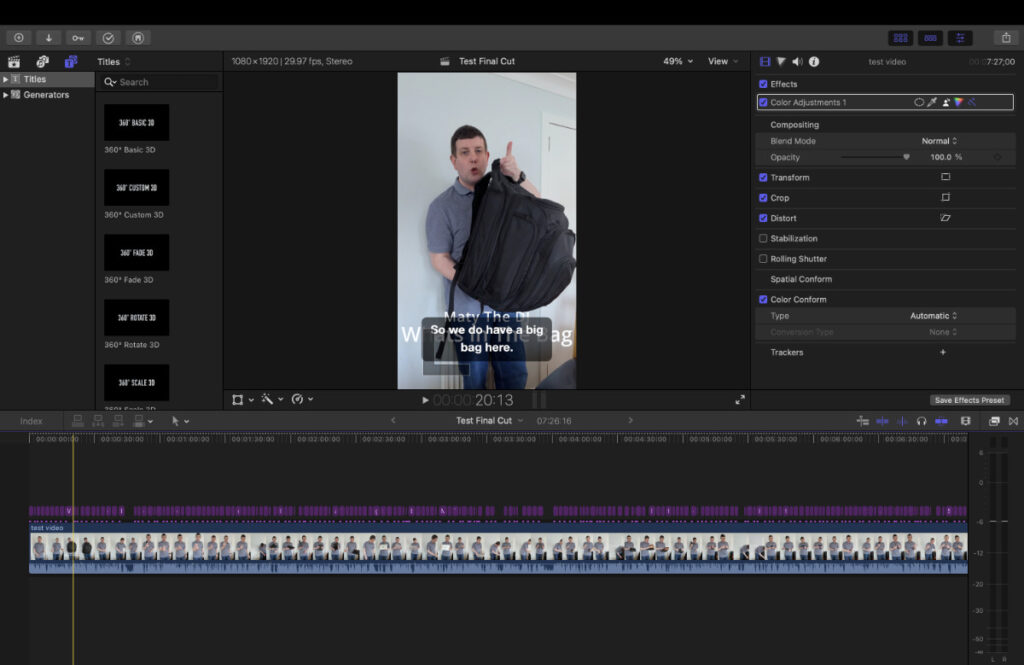The width and height of the screenshot is (1024, 665).
Task: Expand the Titles tree item
Action: pyautogui.click(x=6, y=79)
